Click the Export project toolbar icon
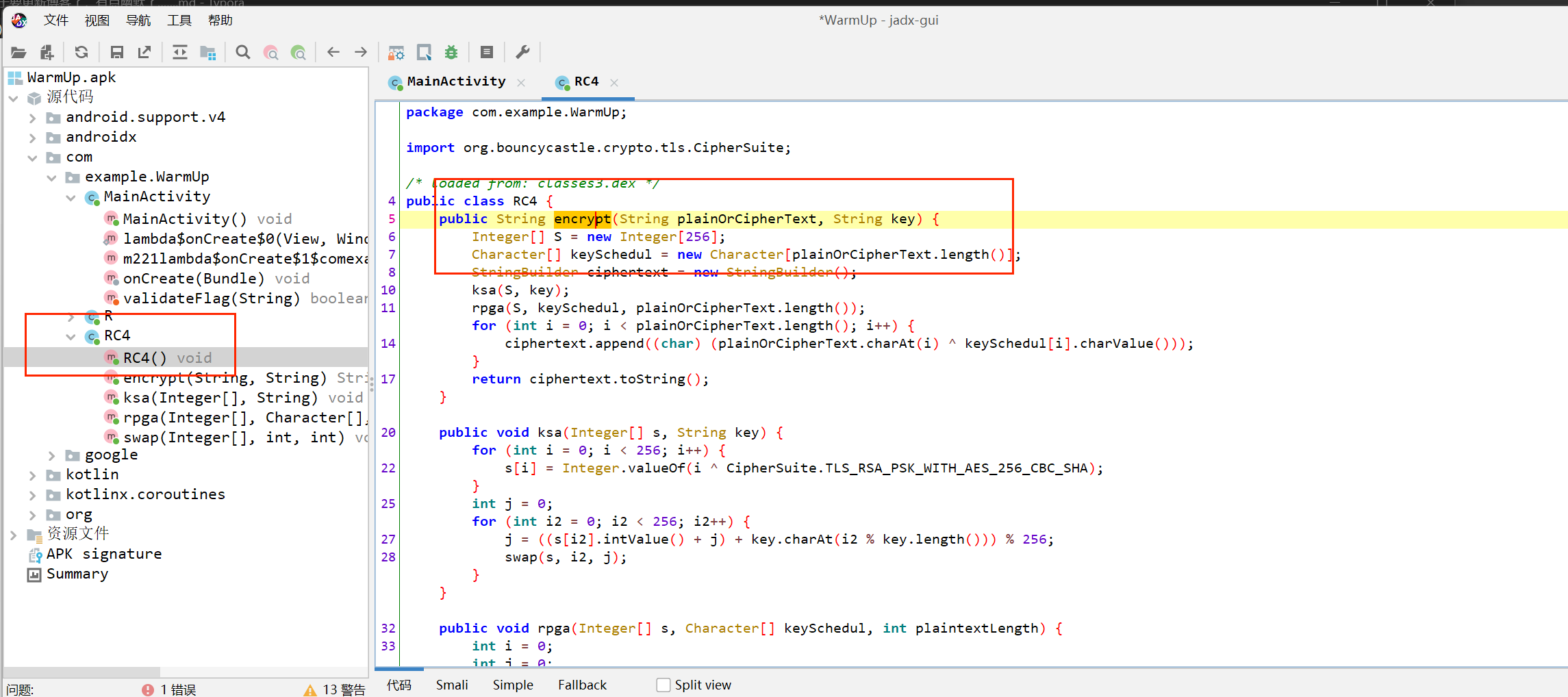This screenshot has height=697, width=1568. pyautogui.click(x=144, y=52)
